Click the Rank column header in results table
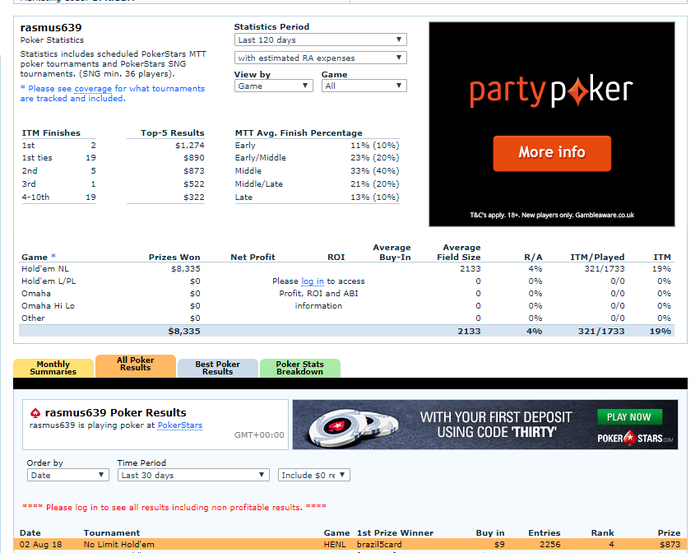 (x=603, y=533)
